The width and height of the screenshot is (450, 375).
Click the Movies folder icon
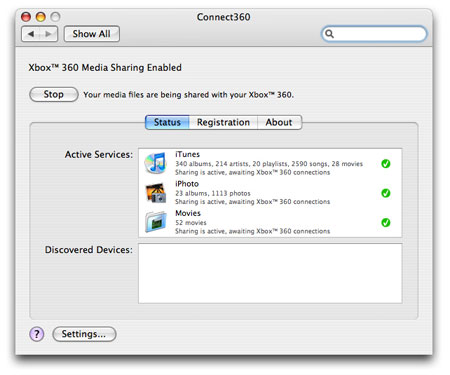pyautogui.click(x=156, y=222)
